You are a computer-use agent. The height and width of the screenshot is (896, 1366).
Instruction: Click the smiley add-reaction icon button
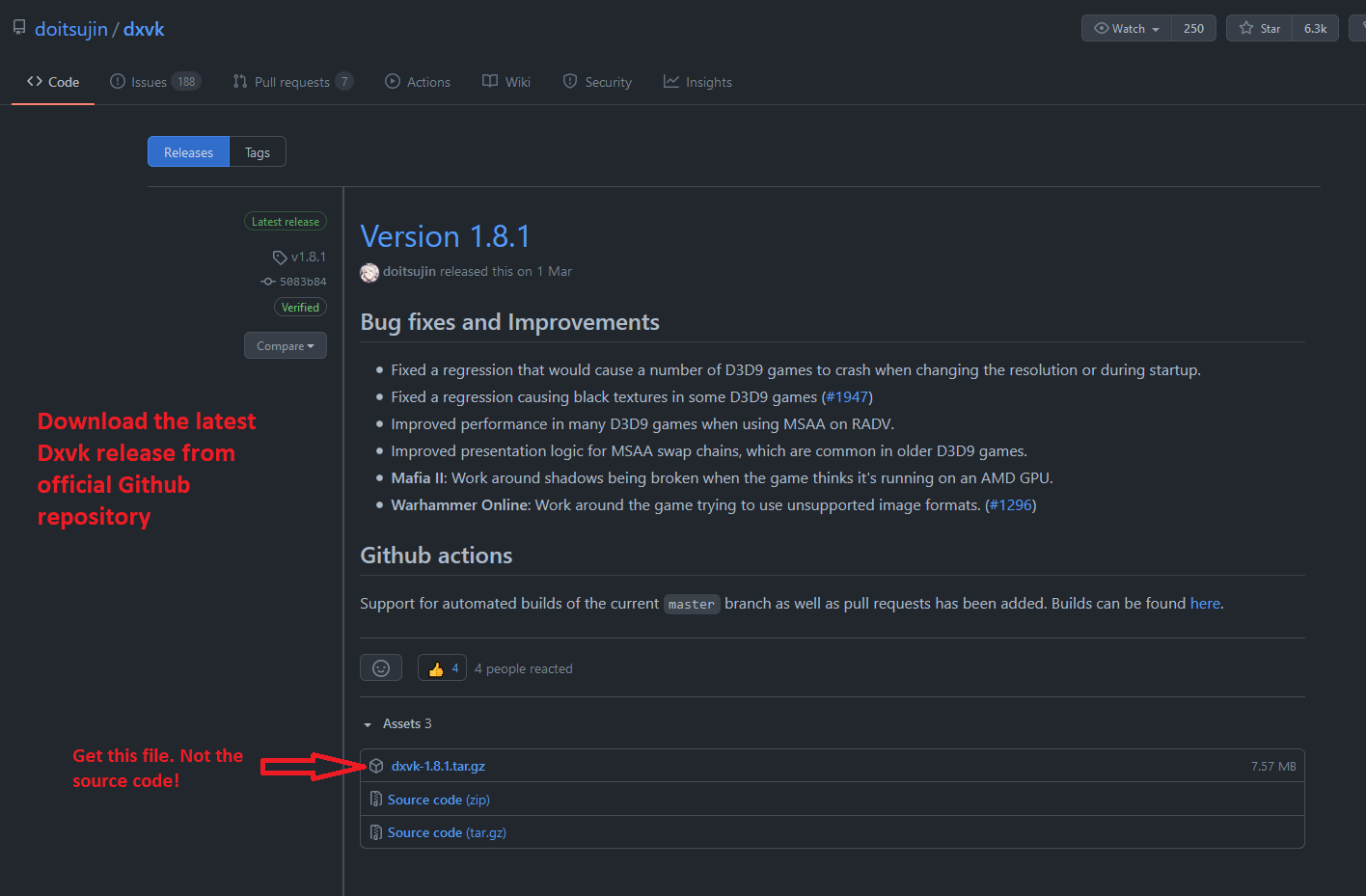(x=381, y=668)
